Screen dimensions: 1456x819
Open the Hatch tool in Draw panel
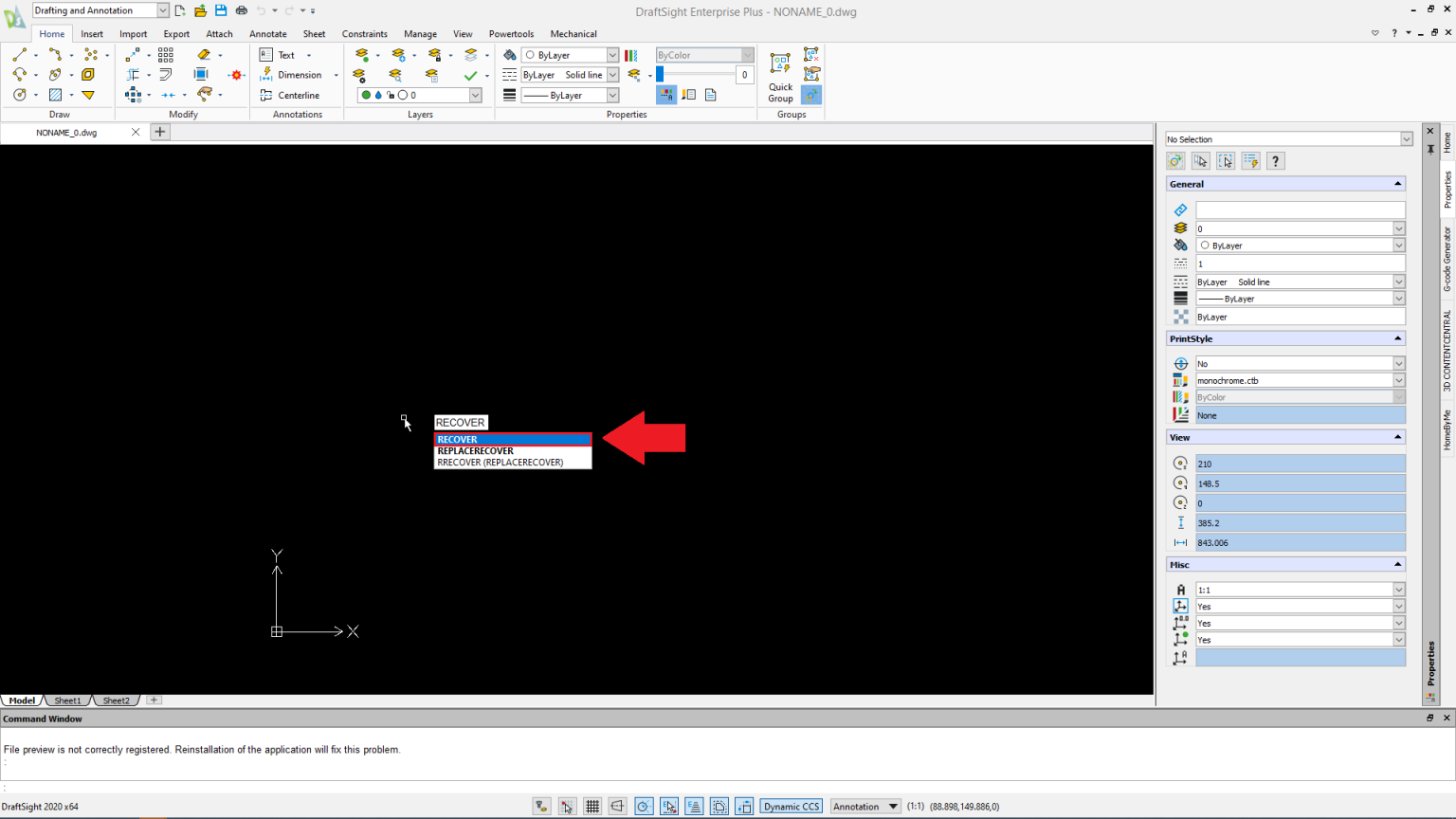(55, 94)
